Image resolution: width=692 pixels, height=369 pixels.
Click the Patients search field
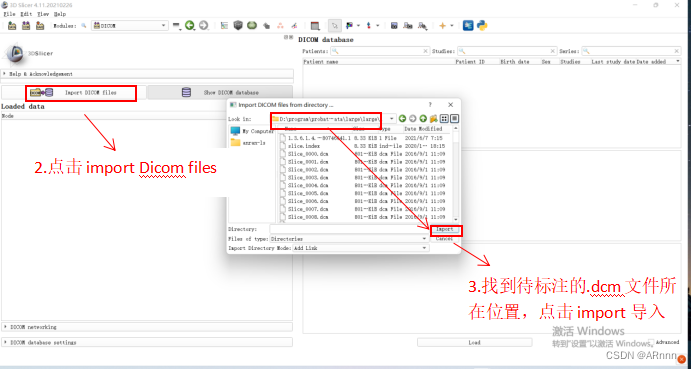click(x=380, y=51)
